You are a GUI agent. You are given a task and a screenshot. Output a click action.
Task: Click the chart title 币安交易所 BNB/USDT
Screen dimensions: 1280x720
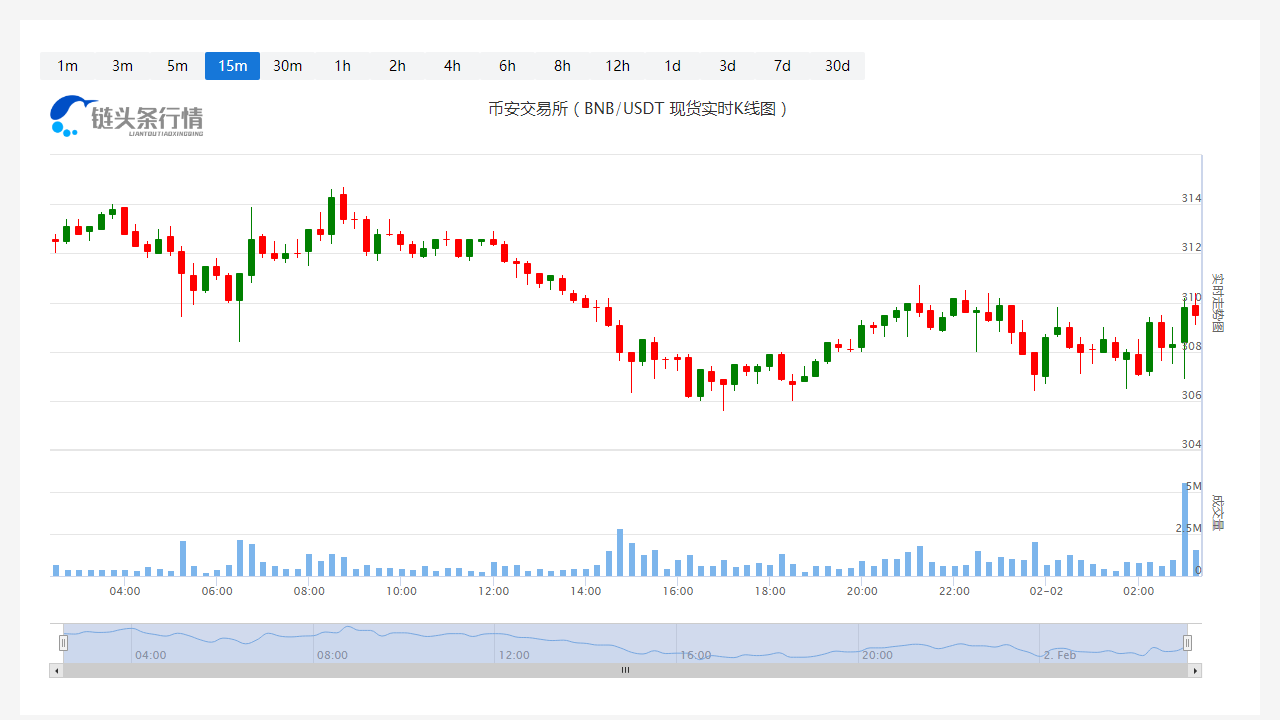tap(639, 109)
